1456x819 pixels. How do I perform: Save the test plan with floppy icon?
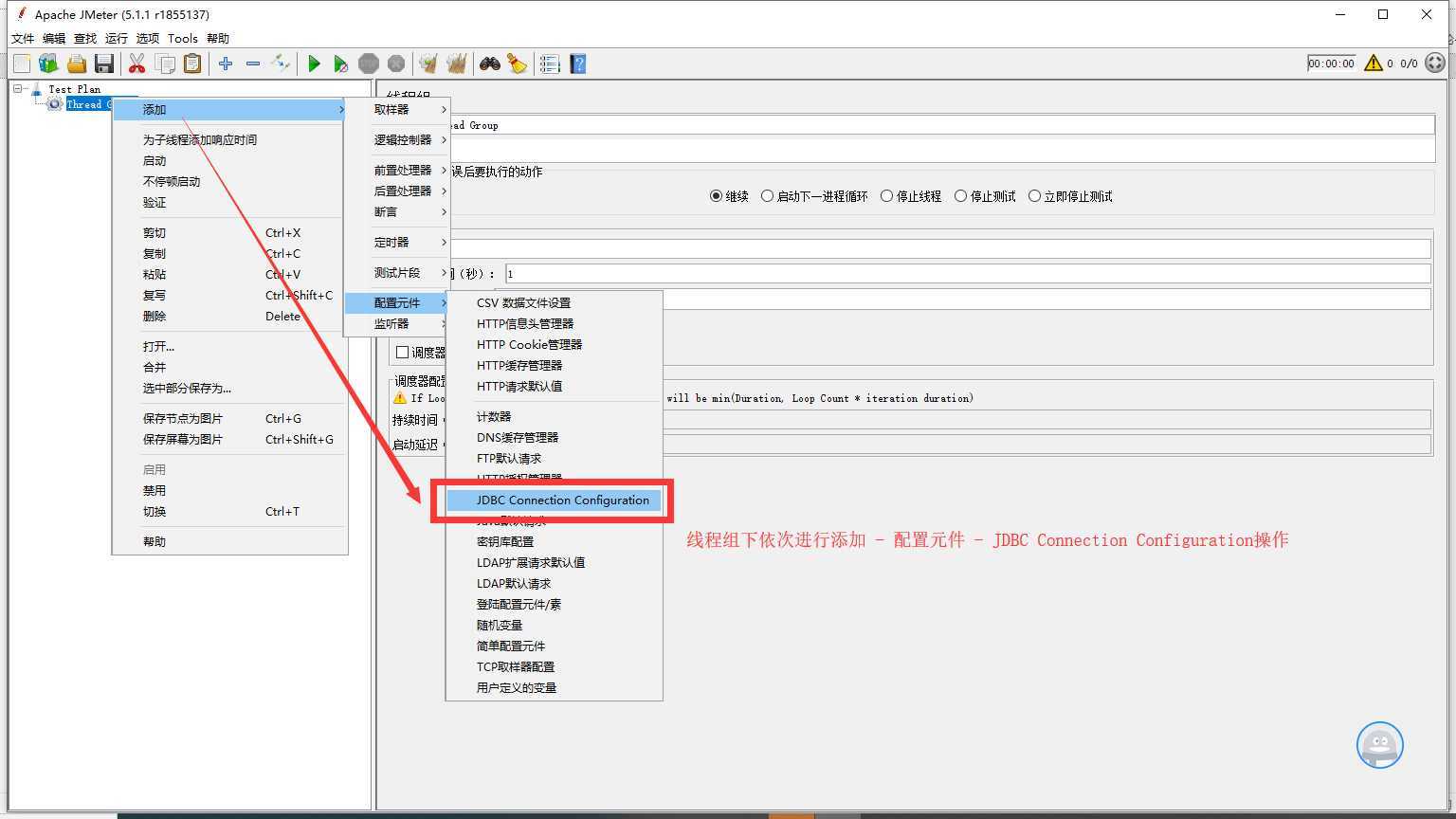[x=104, y=64]
